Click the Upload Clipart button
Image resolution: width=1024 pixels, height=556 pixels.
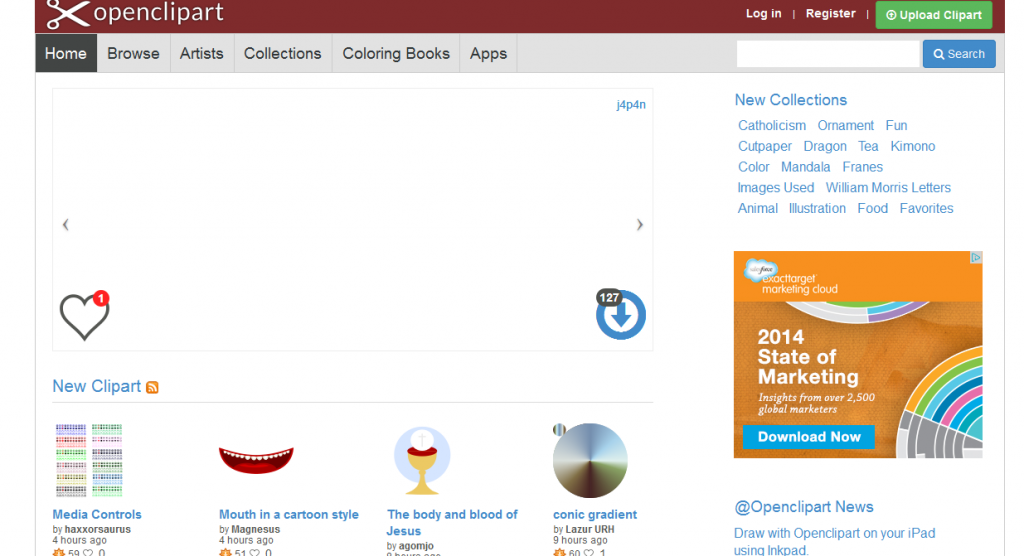tap(934, 14)
